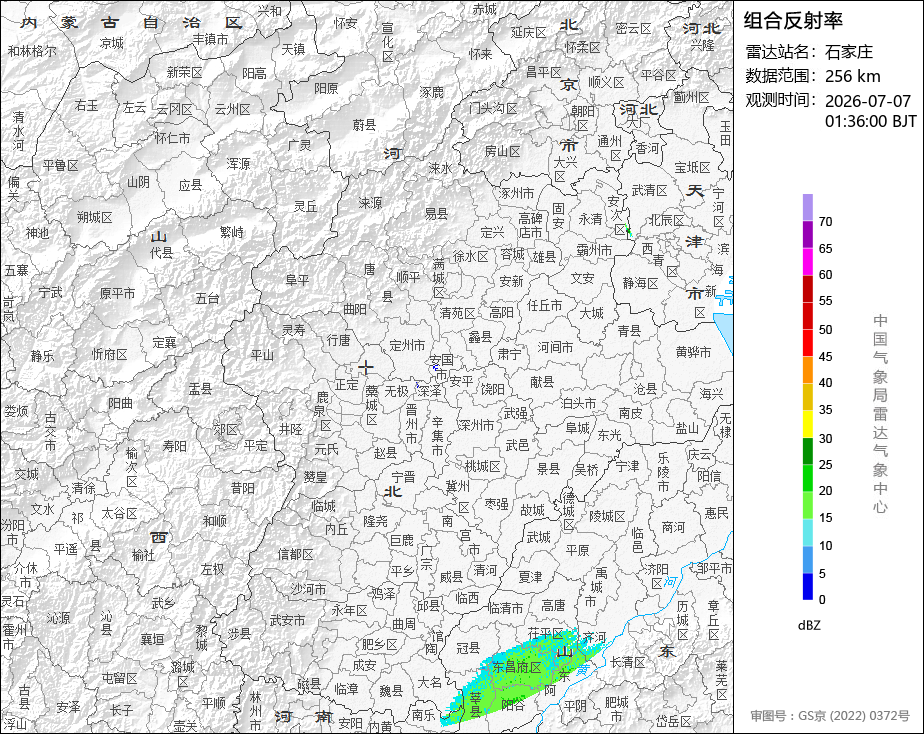Screen dimensions: 924x734
Task: Select the 10–15 dBZ cyan legend swatch
Action: click(807, 532)
